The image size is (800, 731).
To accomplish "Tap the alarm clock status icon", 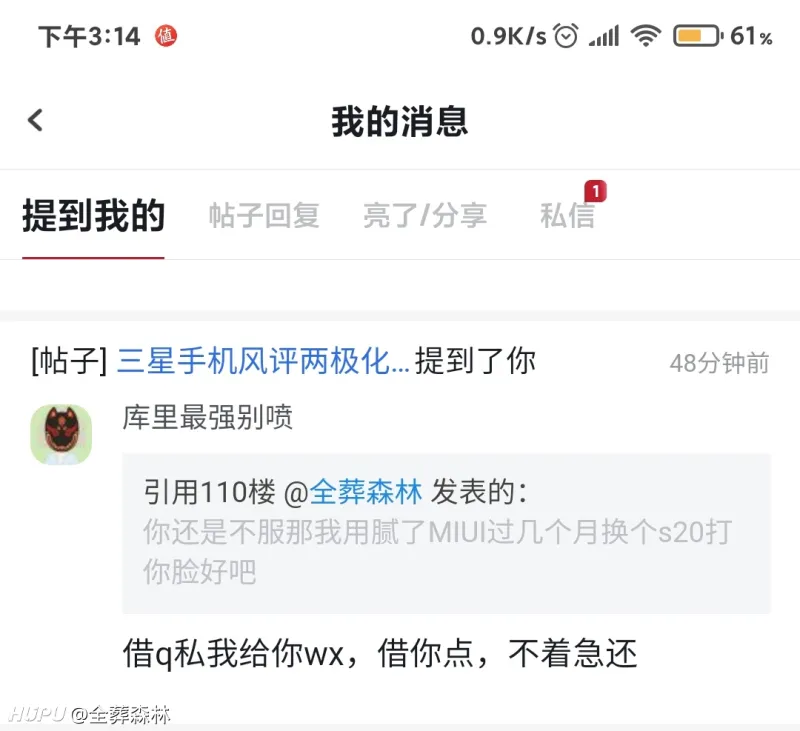I will 566,36.
